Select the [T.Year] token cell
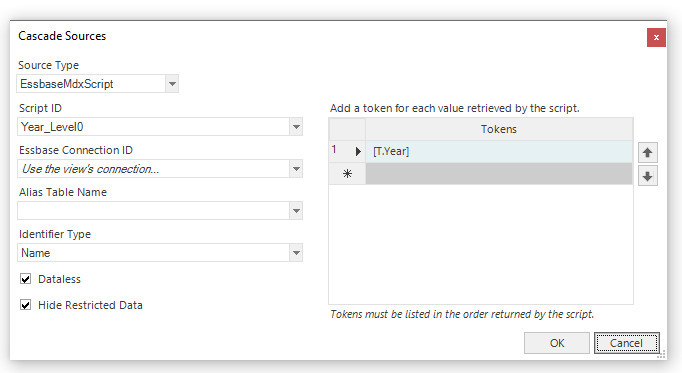Image resolution: width=682 pixels, height=373 pixels. (499, 151)
